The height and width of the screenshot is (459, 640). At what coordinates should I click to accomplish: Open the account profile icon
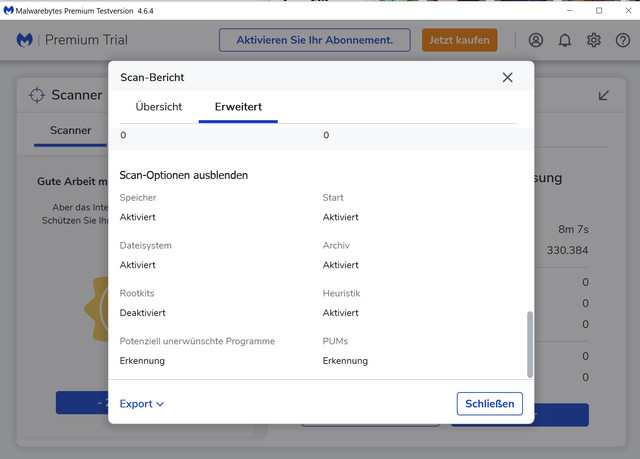[536, 40]
